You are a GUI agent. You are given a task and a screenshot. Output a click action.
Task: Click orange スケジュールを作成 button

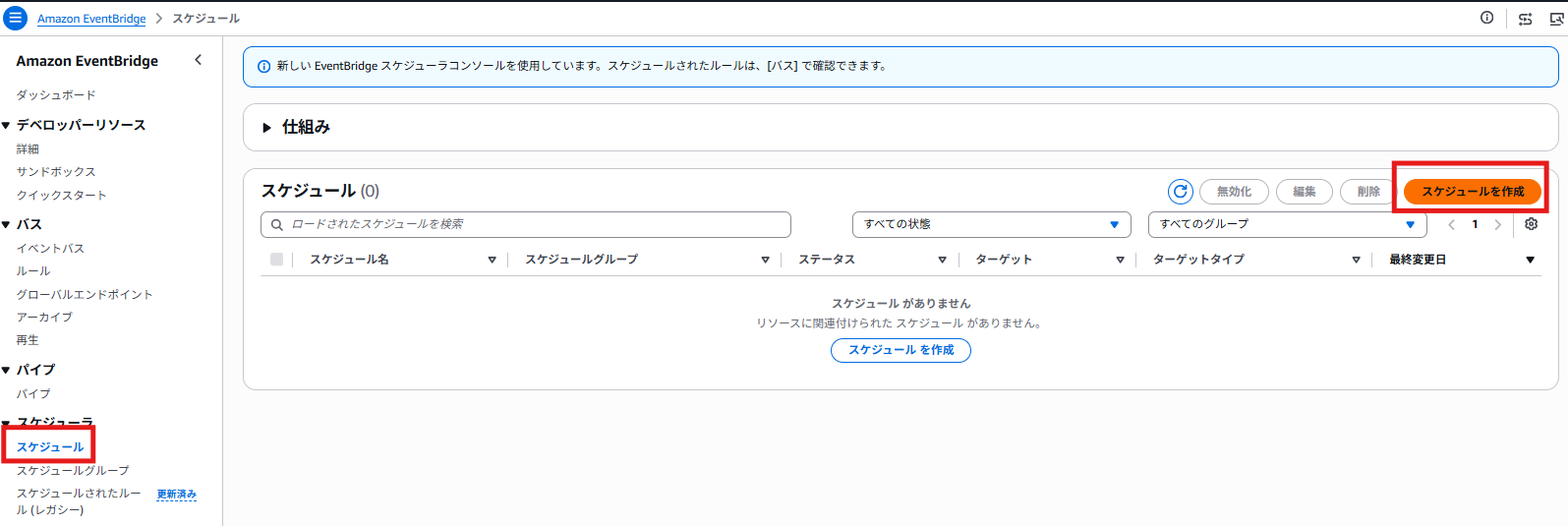(x=1473, y=192)
